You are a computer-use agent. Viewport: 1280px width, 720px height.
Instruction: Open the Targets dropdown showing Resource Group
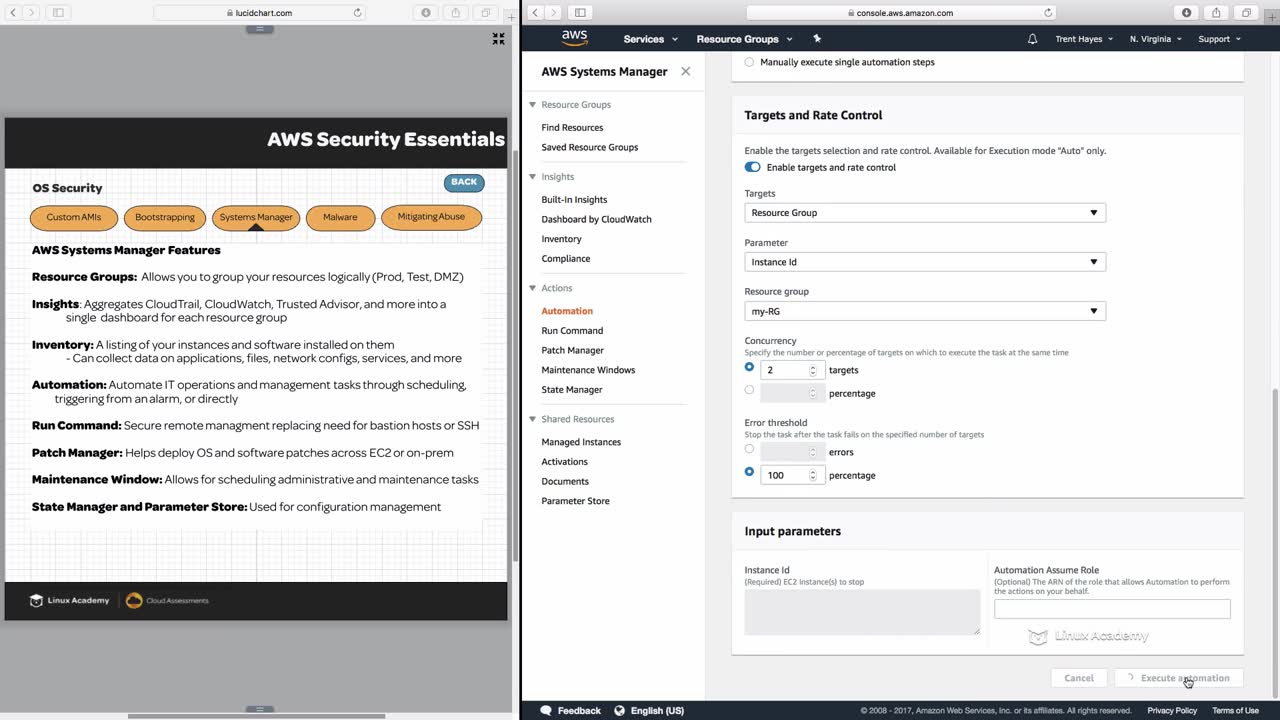click(x=925, y=212)
